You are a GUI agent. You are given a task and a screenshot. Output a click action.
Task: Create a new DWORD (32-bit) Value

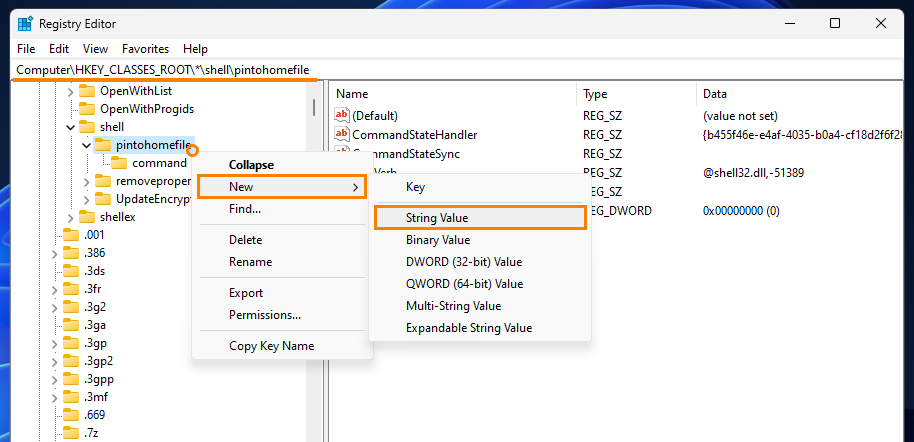click(480, 262)
